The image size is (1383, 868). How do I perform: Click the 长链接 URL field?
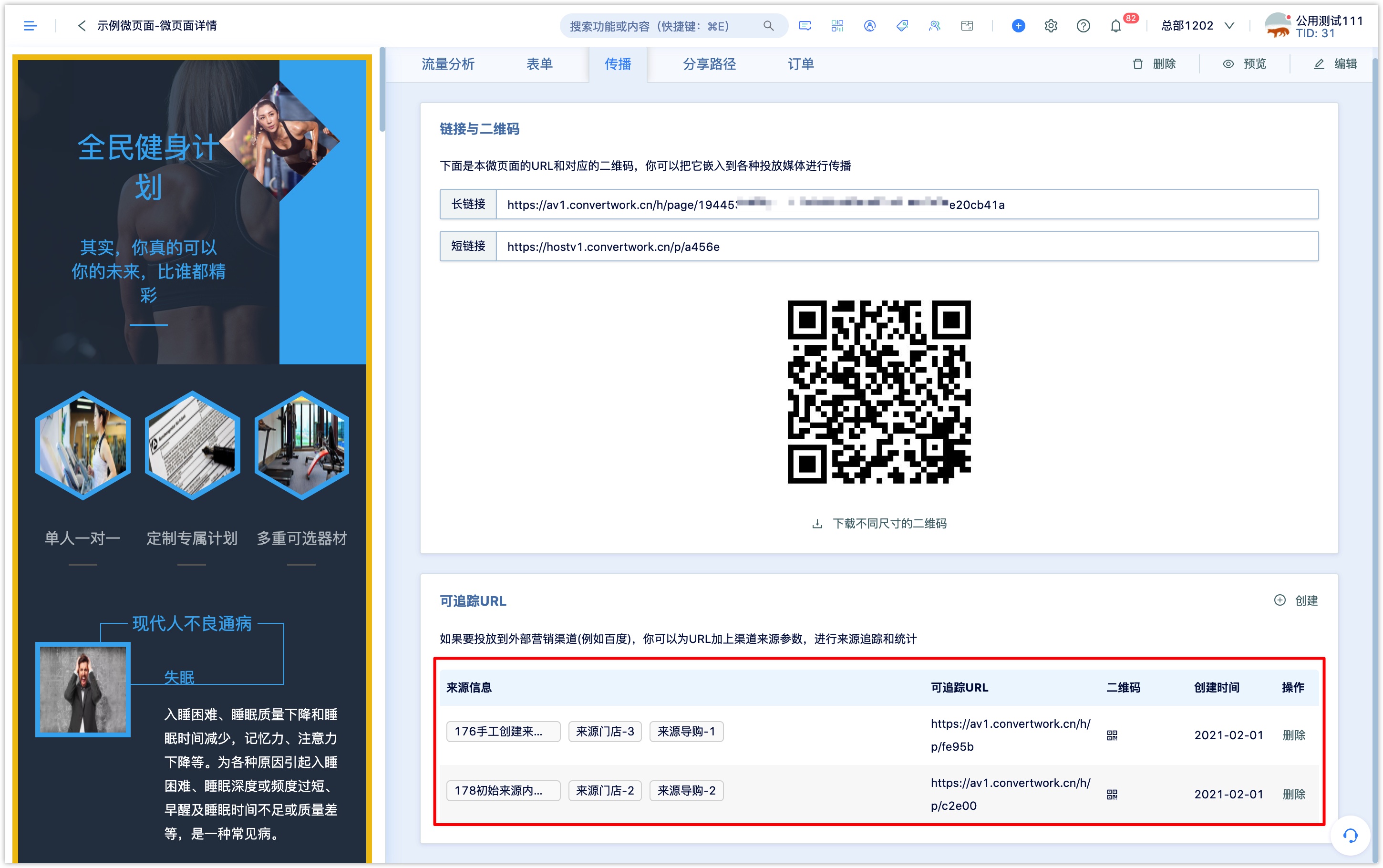(x=907, y=205)
